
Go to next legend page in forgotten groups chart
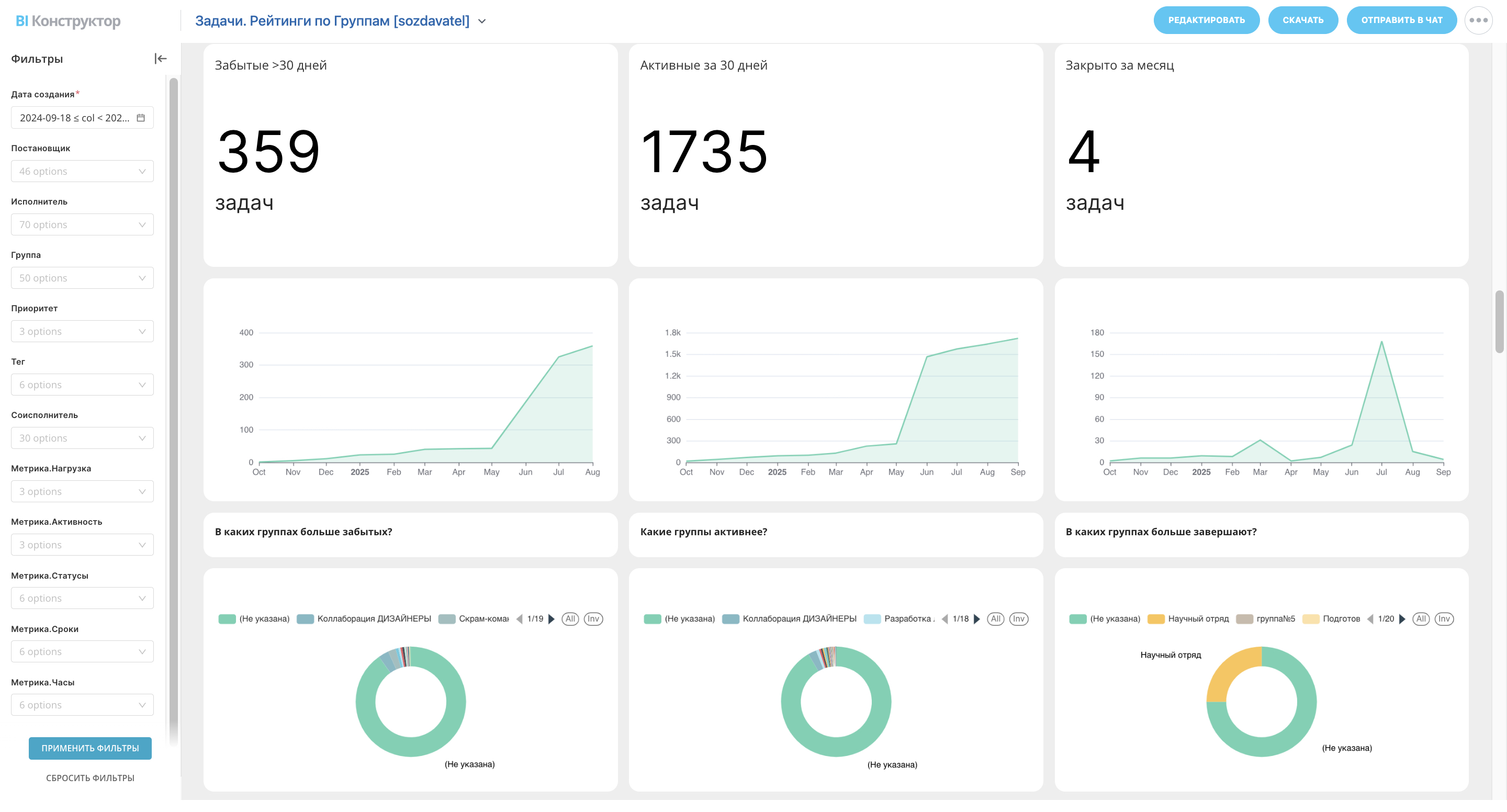tap(551, 619)
